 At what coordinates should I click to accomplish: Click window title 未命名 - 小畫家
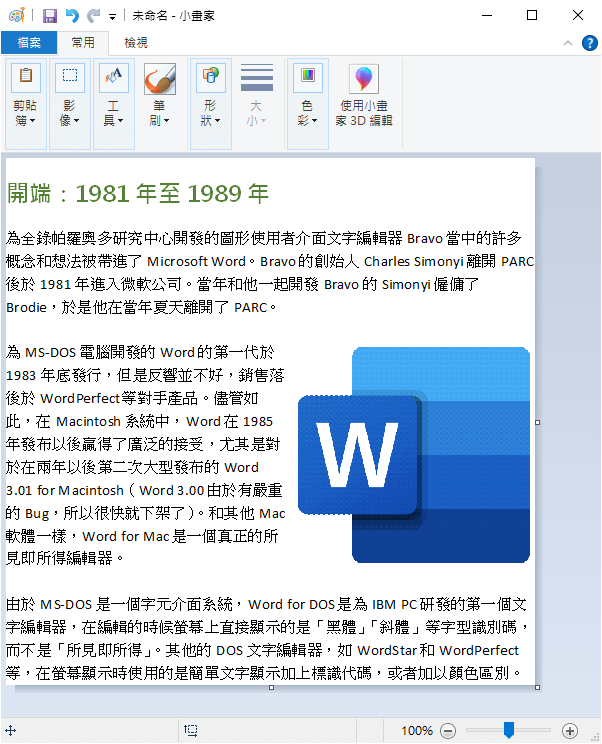(174, 16)
